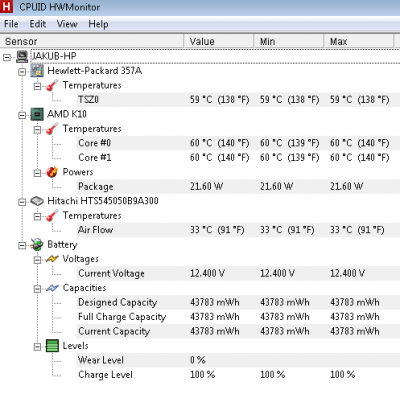Viewport: 400px width, 398px height.
Task: Click the Battery icon in the tree
Action: pyautogui.click(x=37, y=245)
